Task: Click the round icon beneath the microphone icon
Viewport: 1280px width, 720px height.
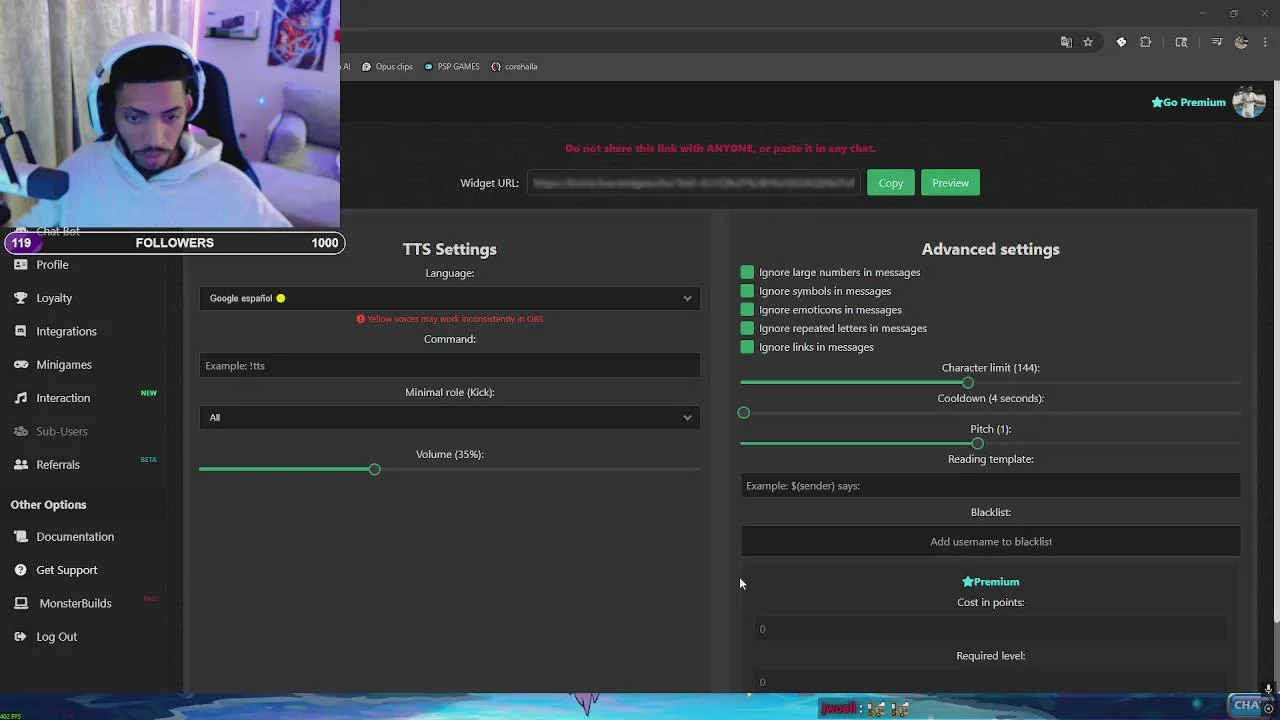Action: click(1268, 708)
